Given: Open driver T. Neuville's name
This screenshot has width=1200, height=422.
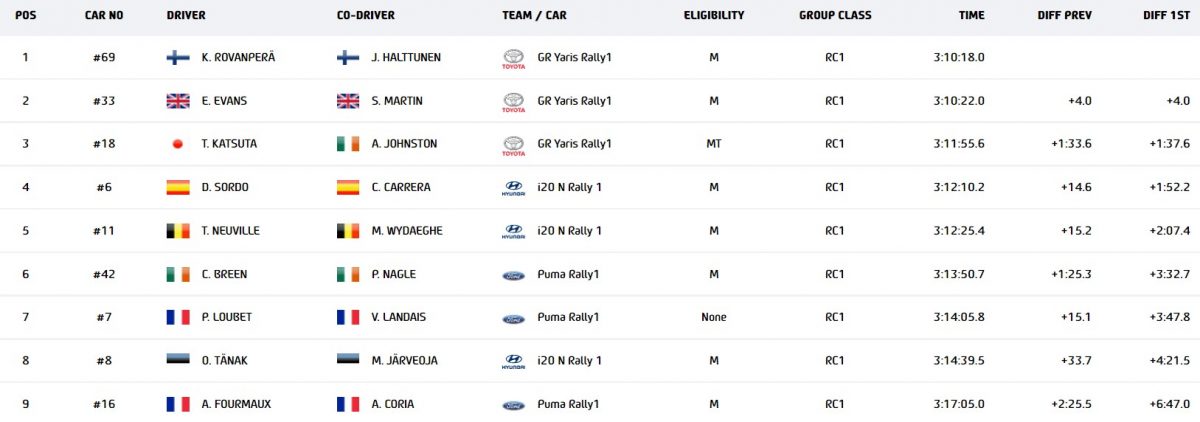Looking at the screenshot, I should click(x=230, y=231).
